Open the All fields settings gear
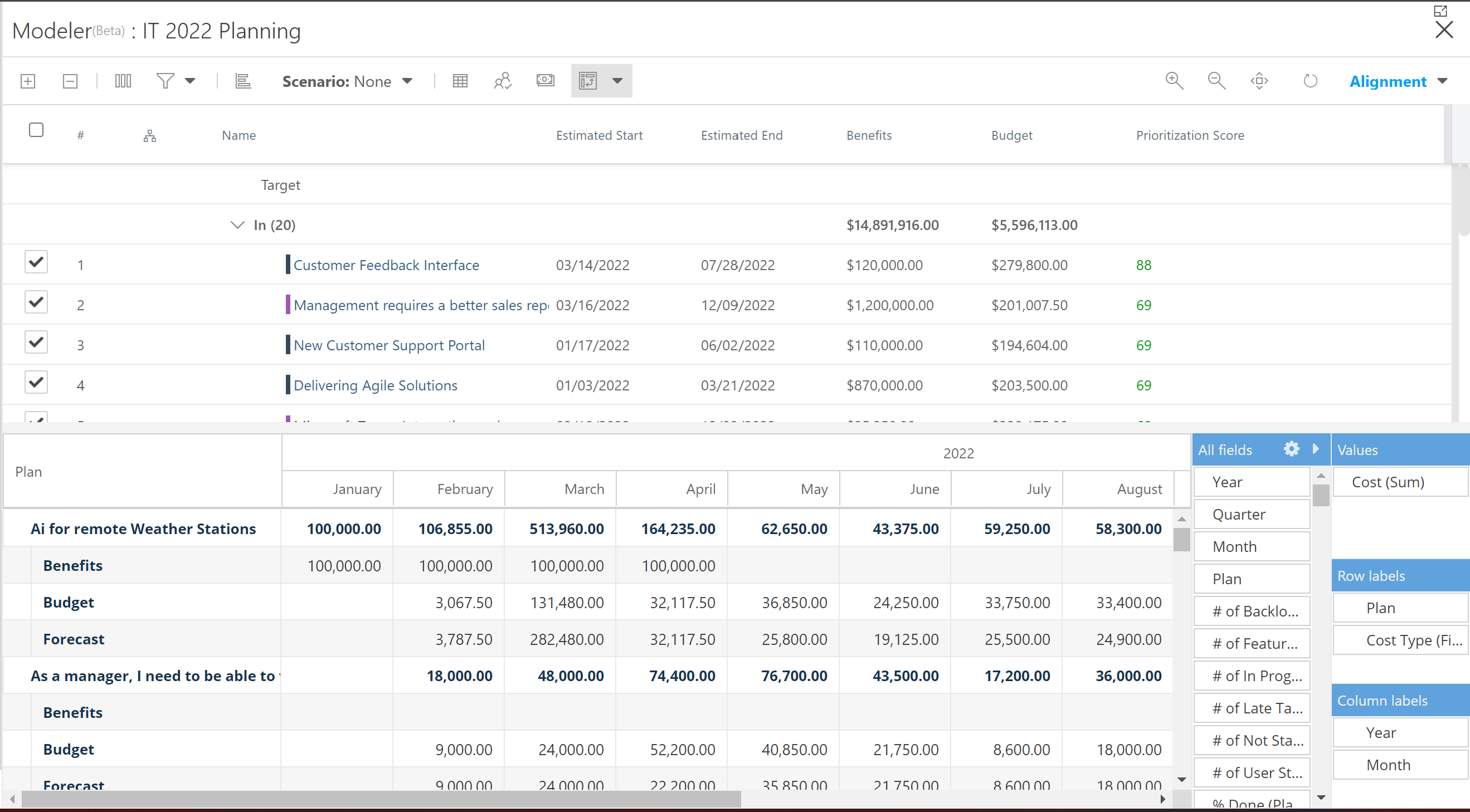Screen dimensions: 1470x812 coord(1291,449)
